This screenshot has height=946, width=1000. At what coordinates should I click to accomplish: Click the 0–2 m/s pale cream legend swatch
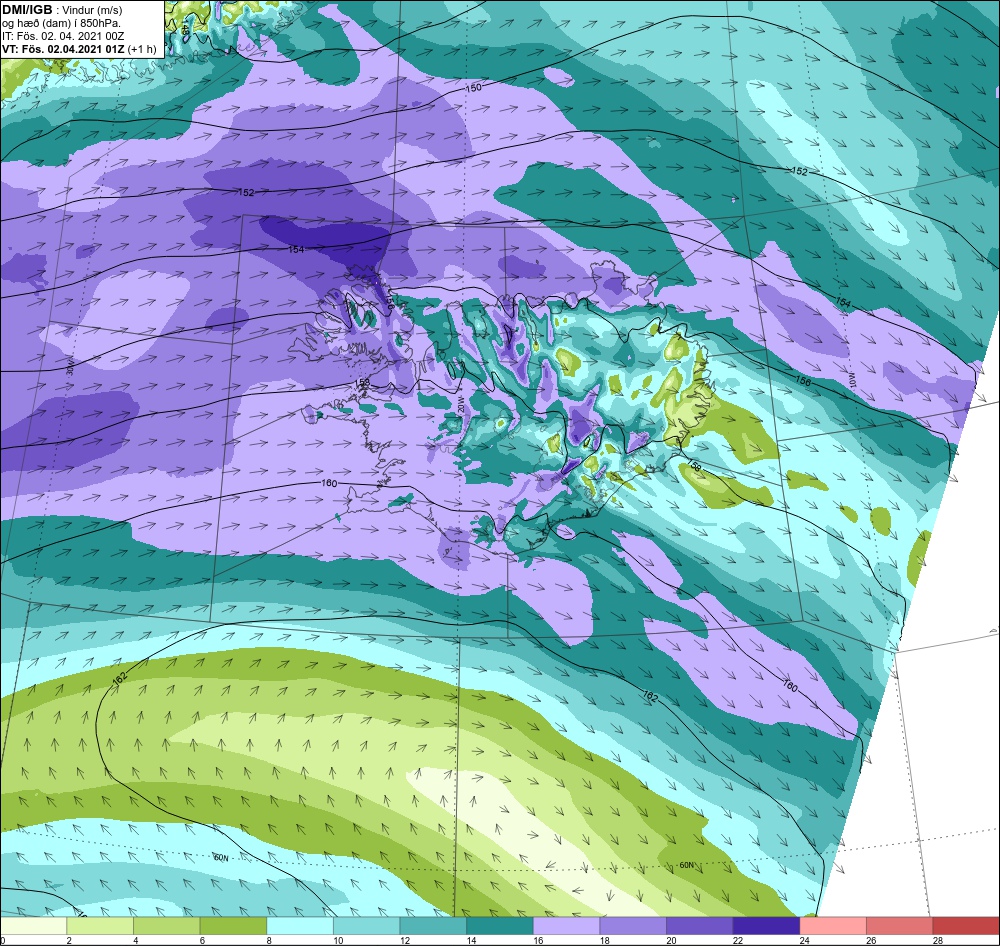point(34,925)
